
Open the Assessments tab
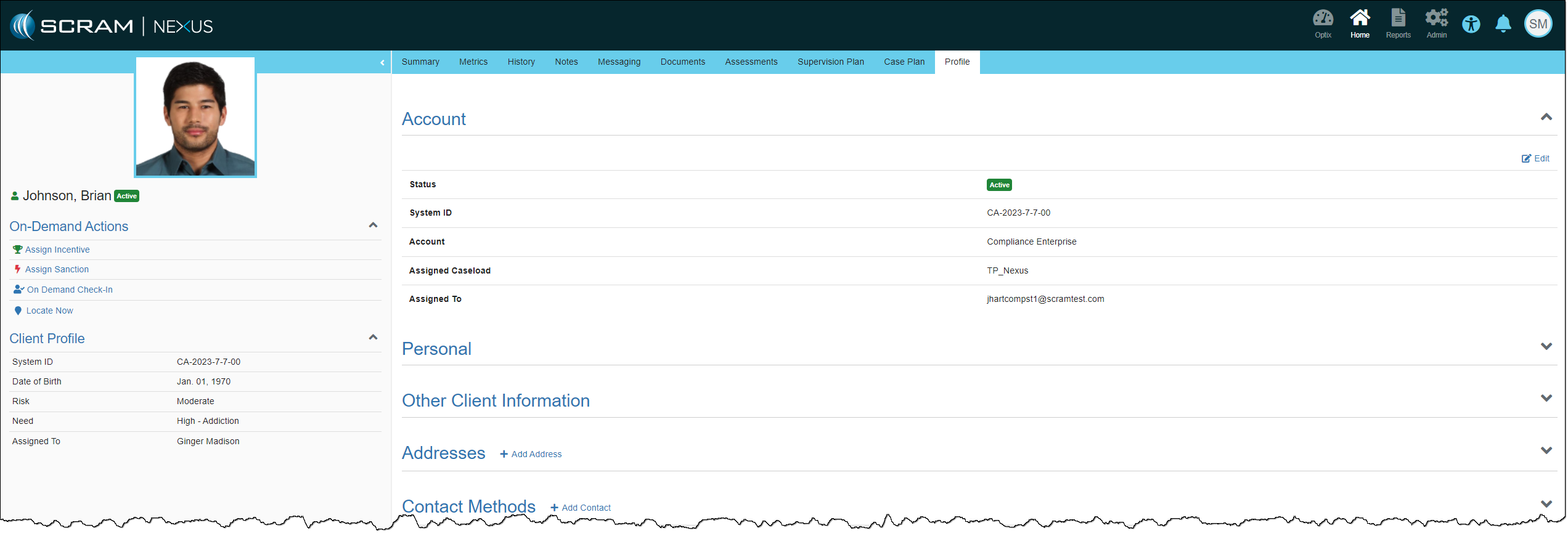(751, 62)
